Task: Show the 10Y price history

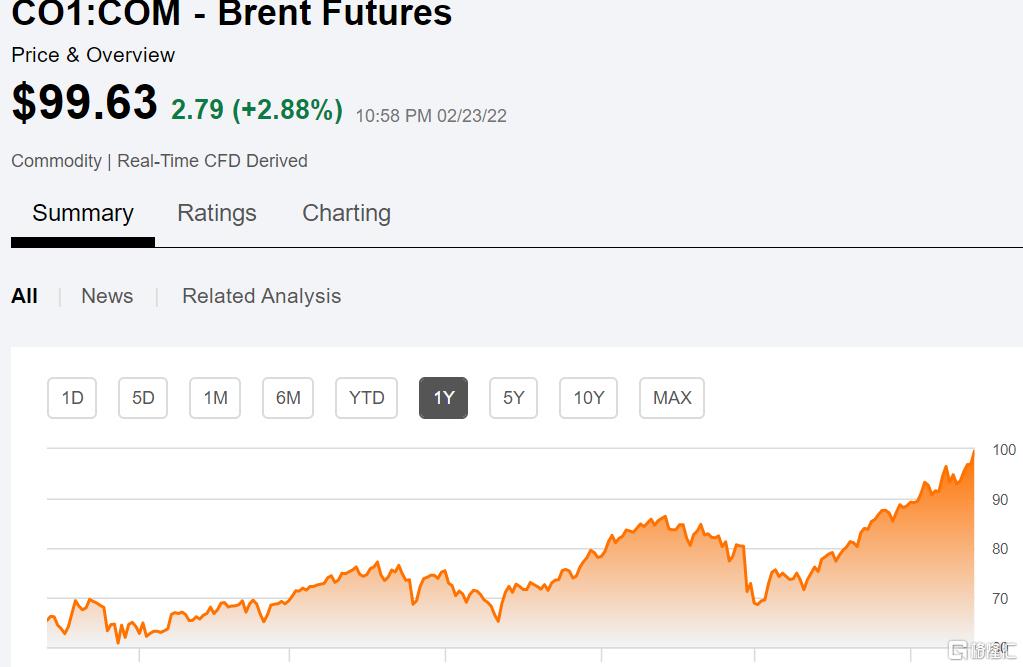Action: point(588,397)
